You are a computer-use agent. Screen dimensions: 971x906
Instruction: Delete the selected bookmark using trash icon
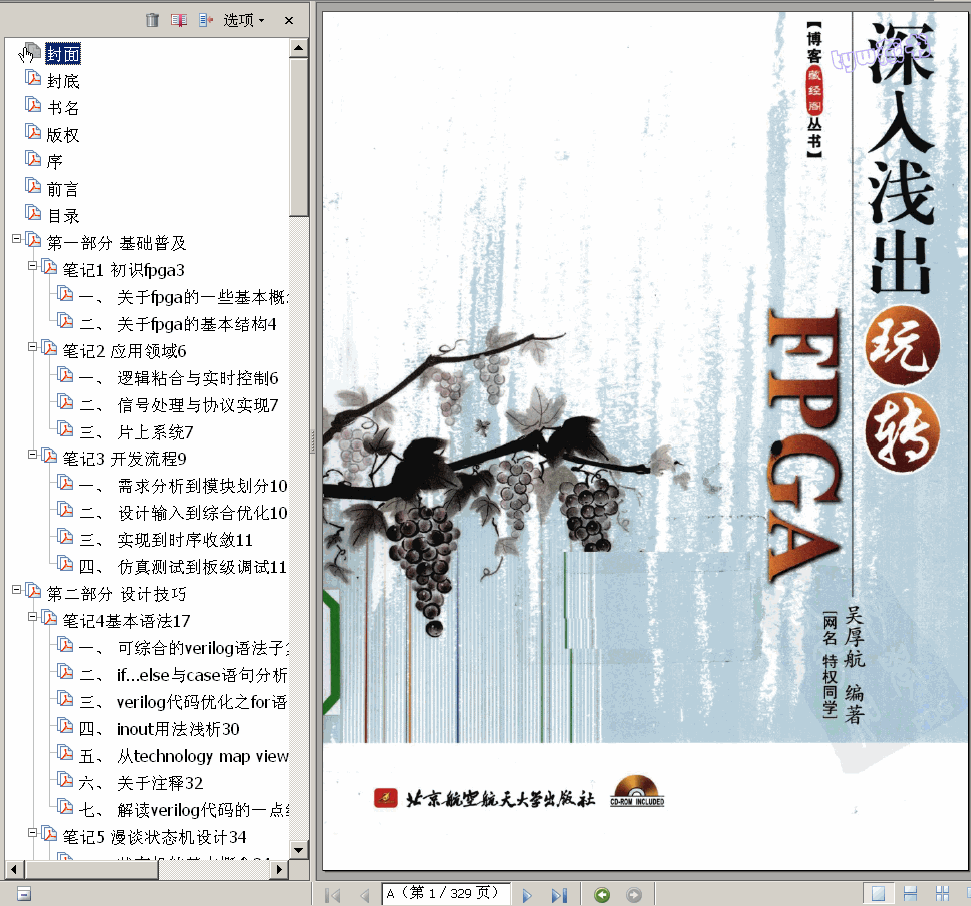(152, 19)
